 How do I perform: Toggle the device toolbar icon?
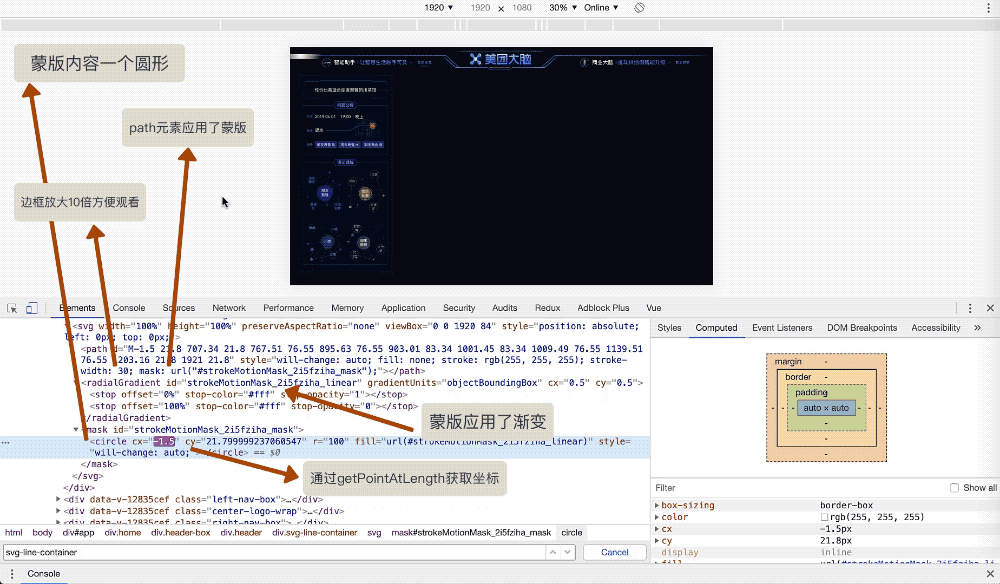click(x=31, y=308)
